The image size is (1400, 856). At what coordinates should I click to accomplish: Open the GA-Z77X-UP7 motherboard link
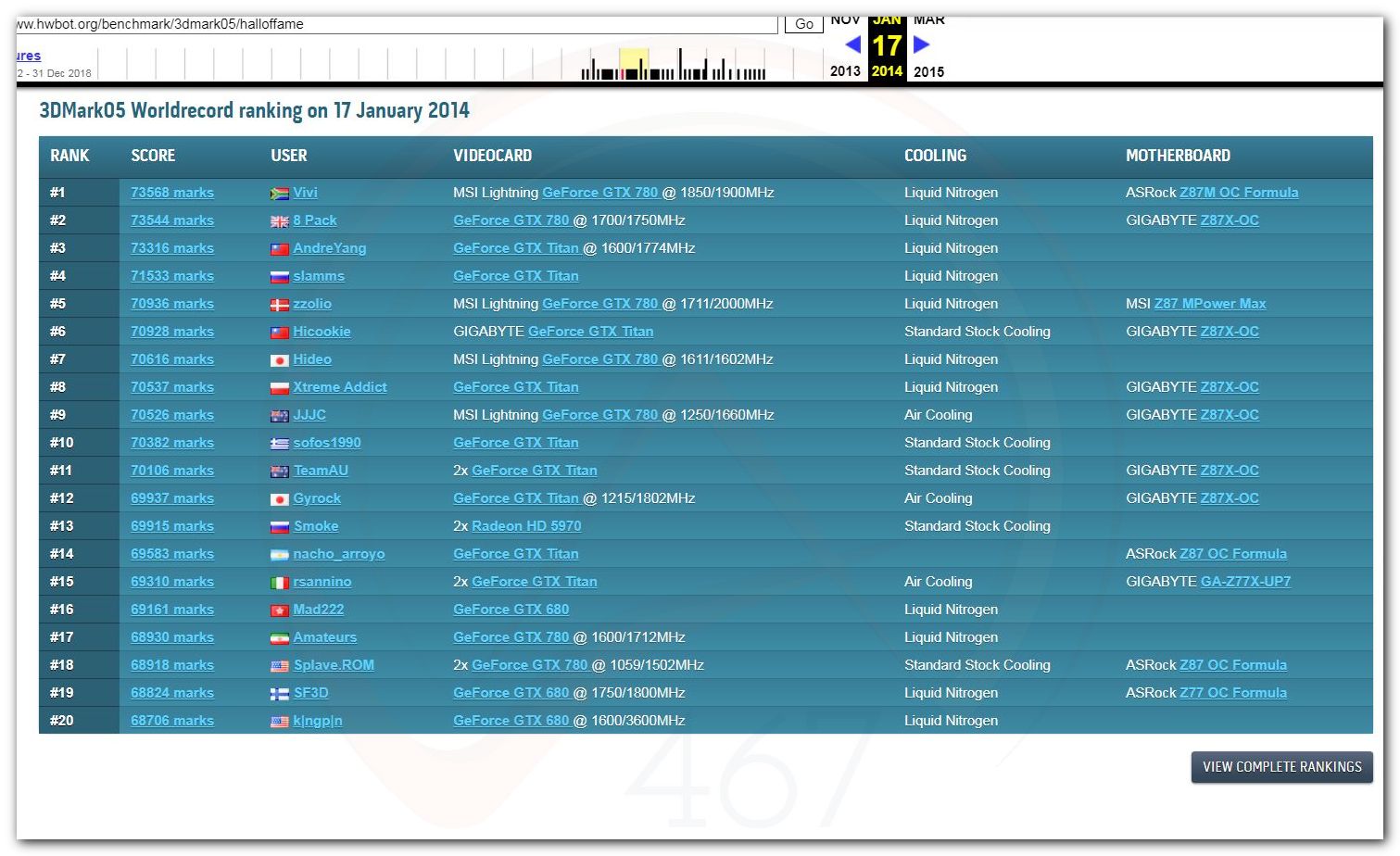[1246, 582]
